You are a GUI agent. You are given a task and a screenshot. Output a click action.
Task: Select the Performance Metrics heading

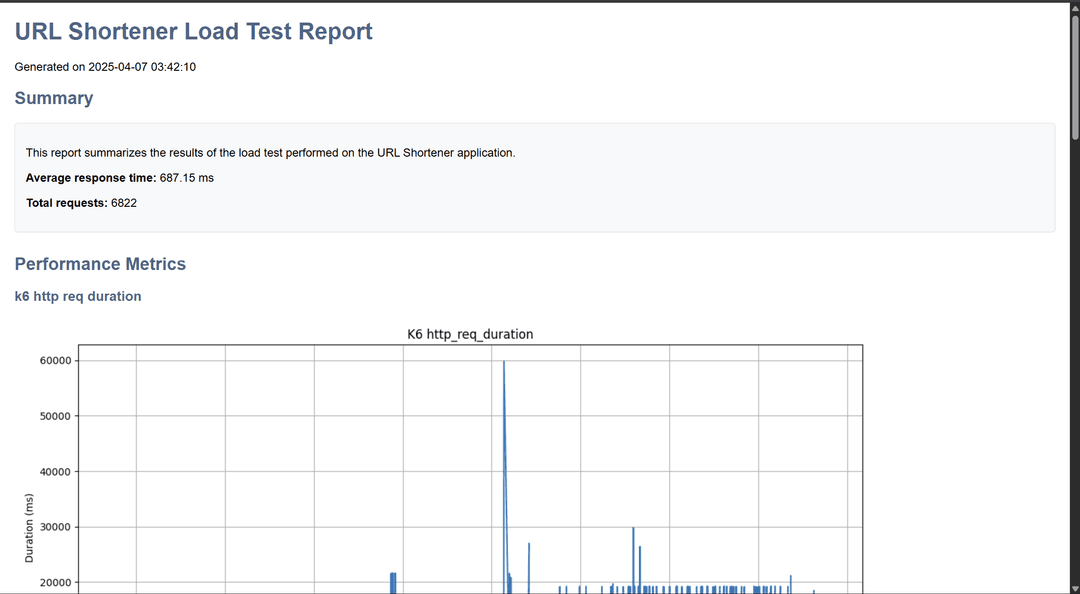point(100,264)
